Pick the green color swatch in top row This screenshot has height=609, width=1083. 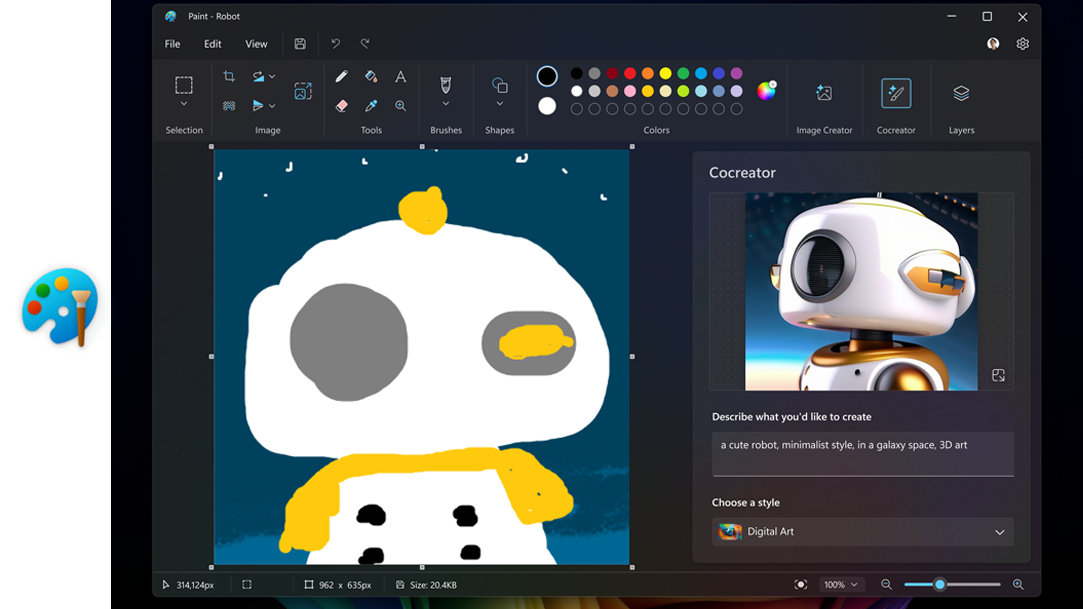[683, 73]
